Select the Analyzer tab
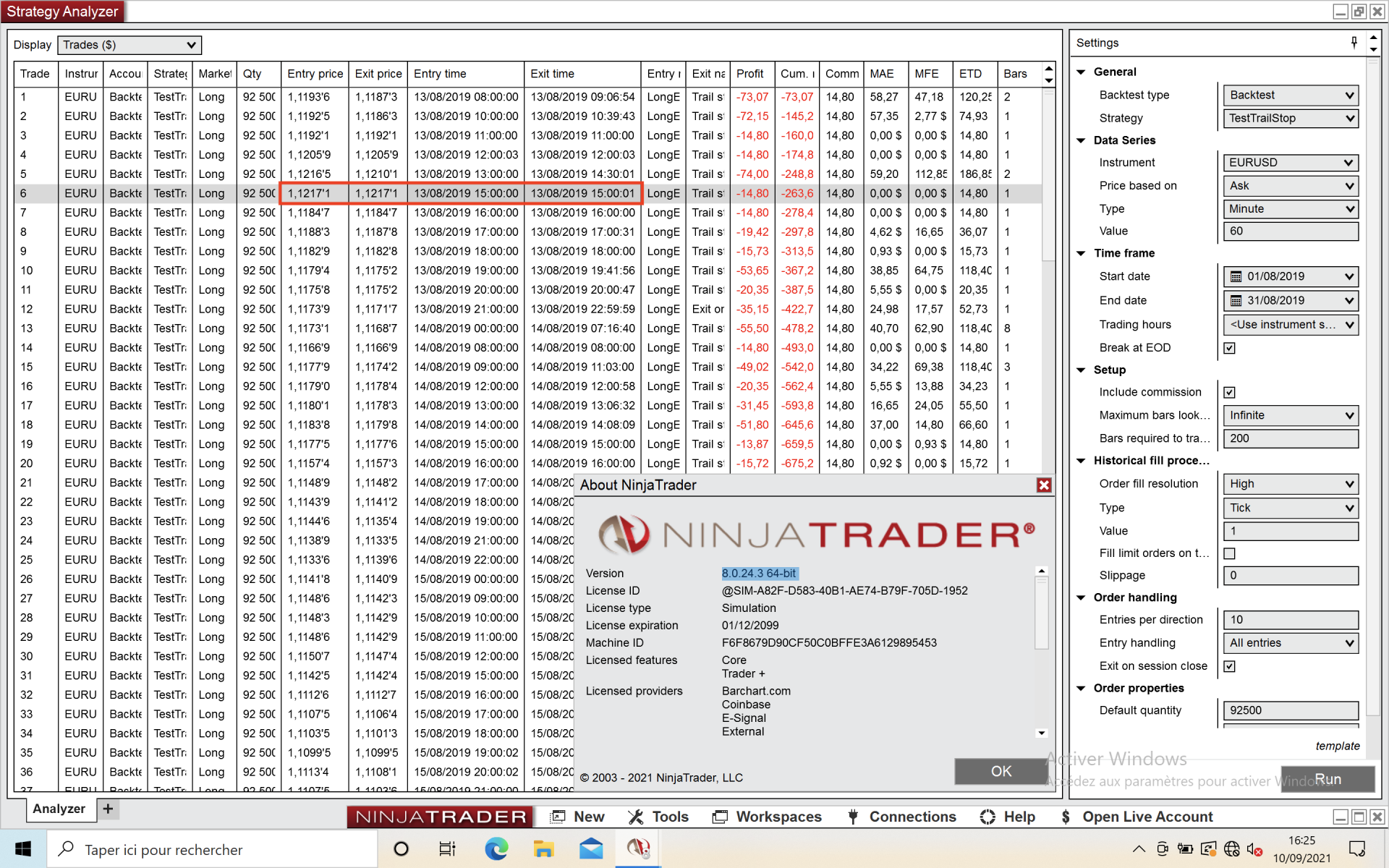 coord(59,809)
